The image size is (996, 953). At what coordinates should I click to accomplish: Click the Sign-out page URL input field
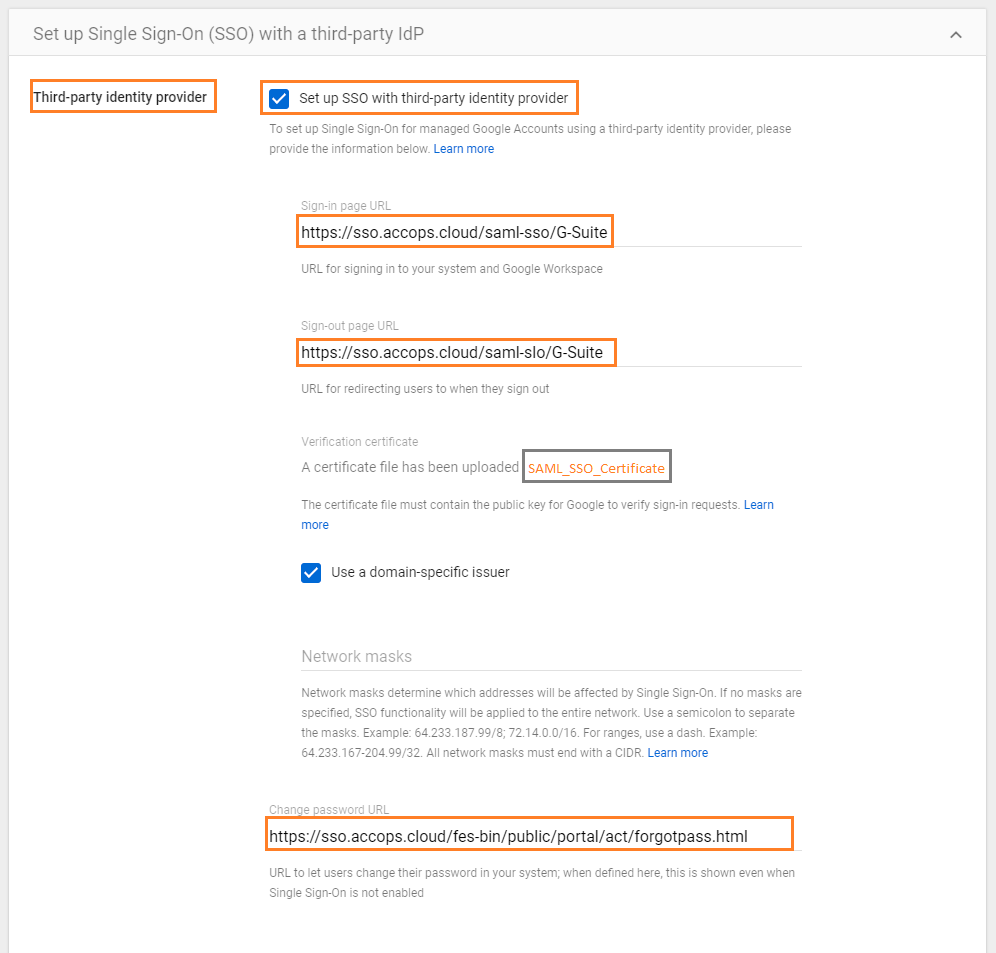pyautogui.click(x=551, y=353)
